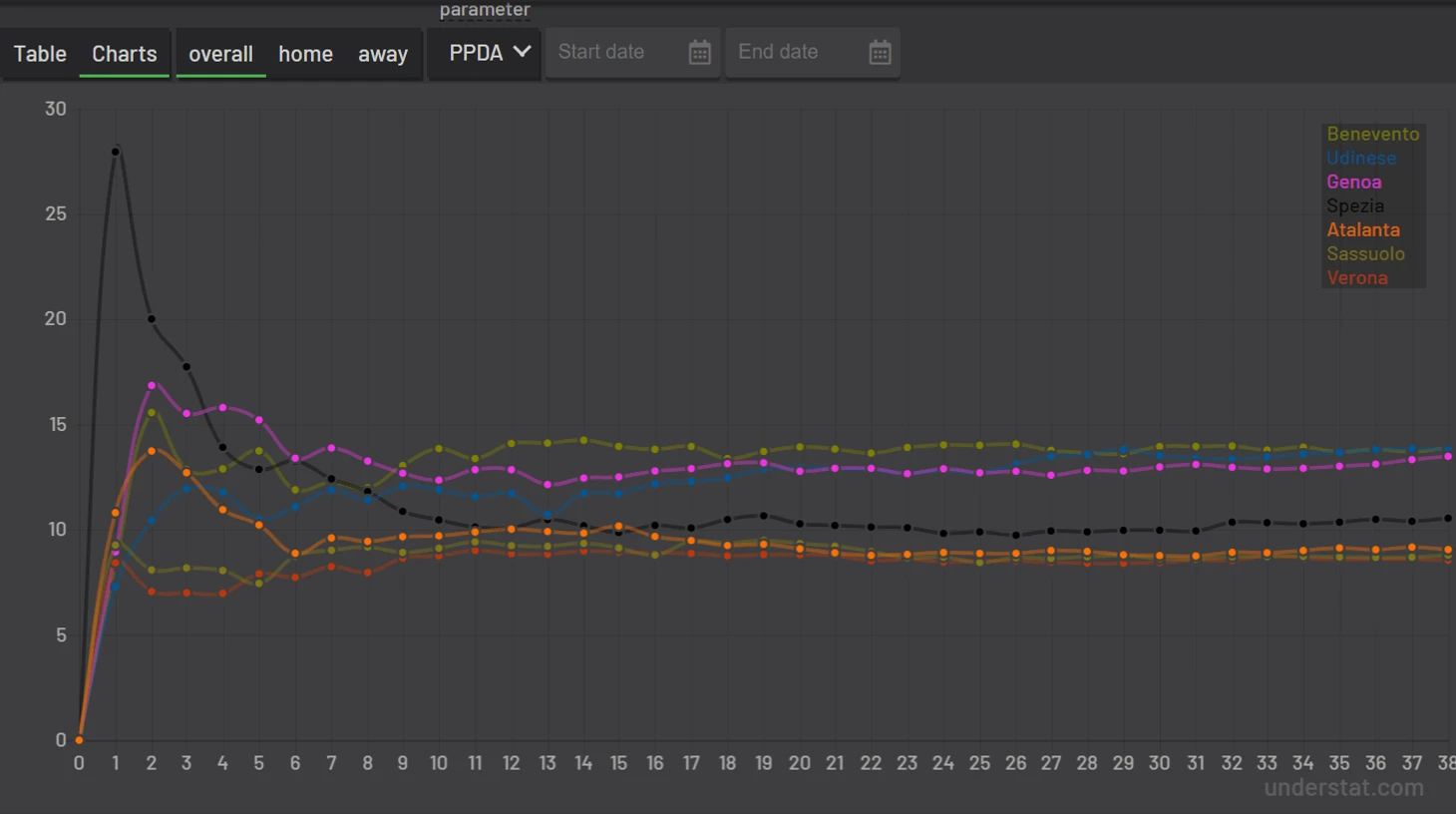Toggle Verona in the chart legend

coord(1356,277)
